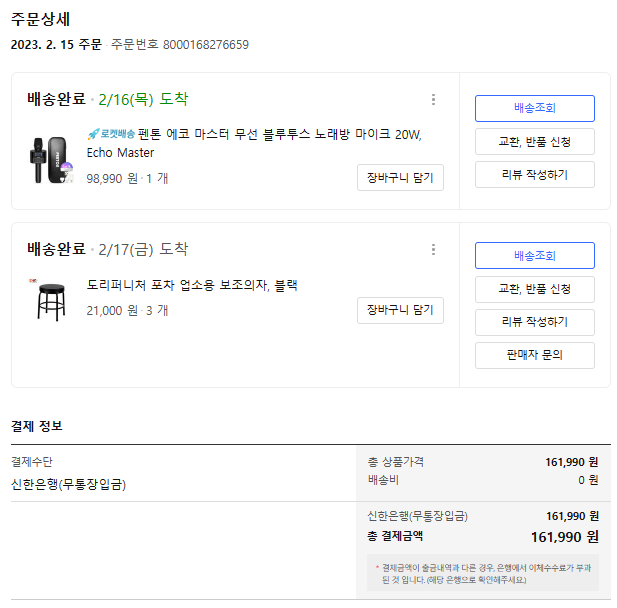Screen dimensions: 617x608
Task: Click the 총 결제금액 161,990 원 total
Action: (563, 537)
